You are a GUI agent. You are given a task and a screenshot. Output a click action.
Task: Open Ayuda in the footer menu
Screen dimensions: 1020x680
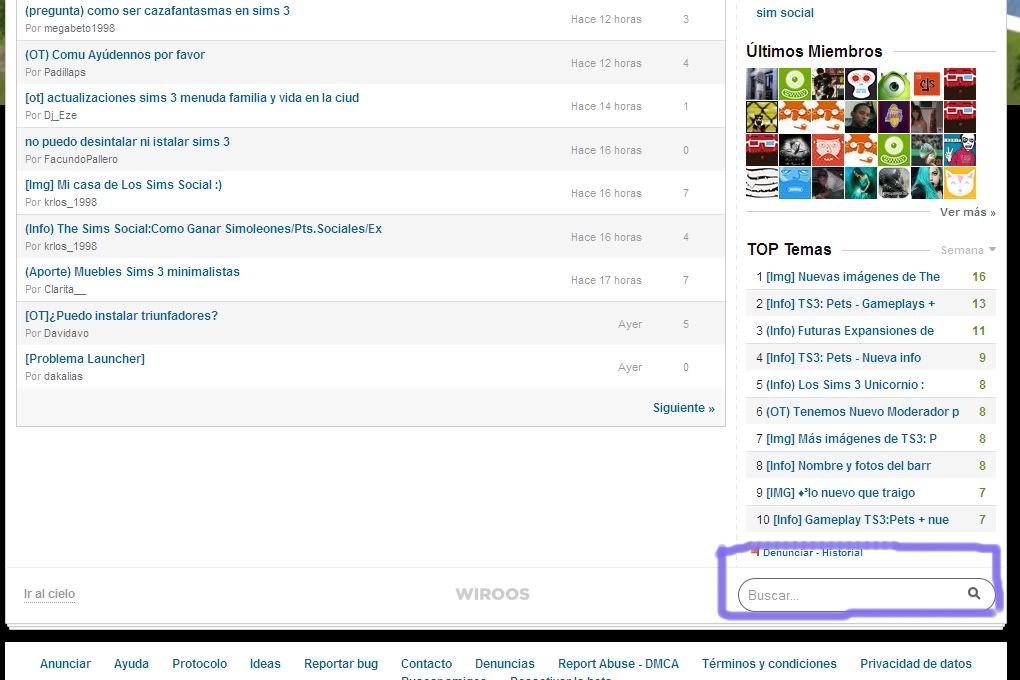click(131, 664)
